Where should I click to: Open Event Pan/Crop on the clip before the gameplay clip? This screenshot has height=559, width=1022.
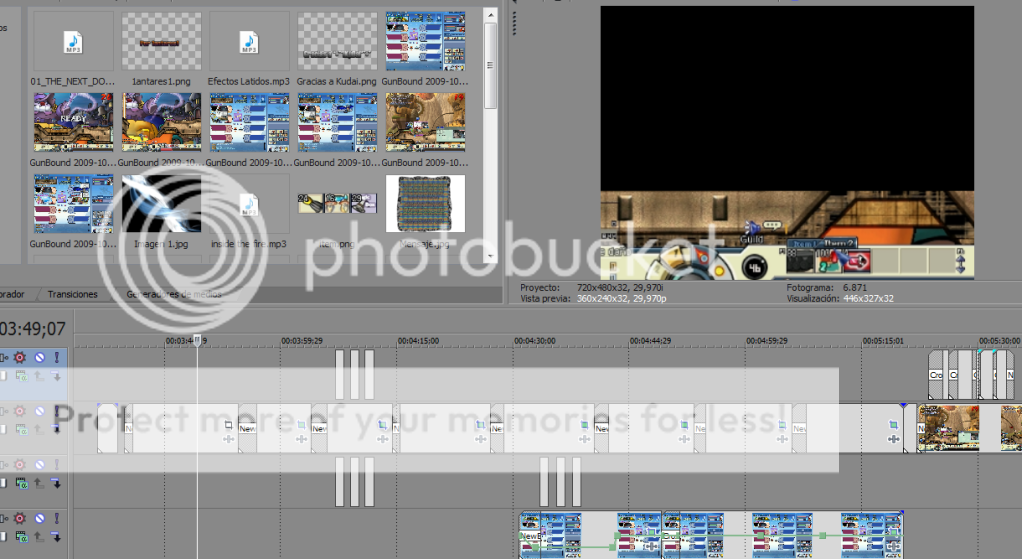(x=894, y=425)
